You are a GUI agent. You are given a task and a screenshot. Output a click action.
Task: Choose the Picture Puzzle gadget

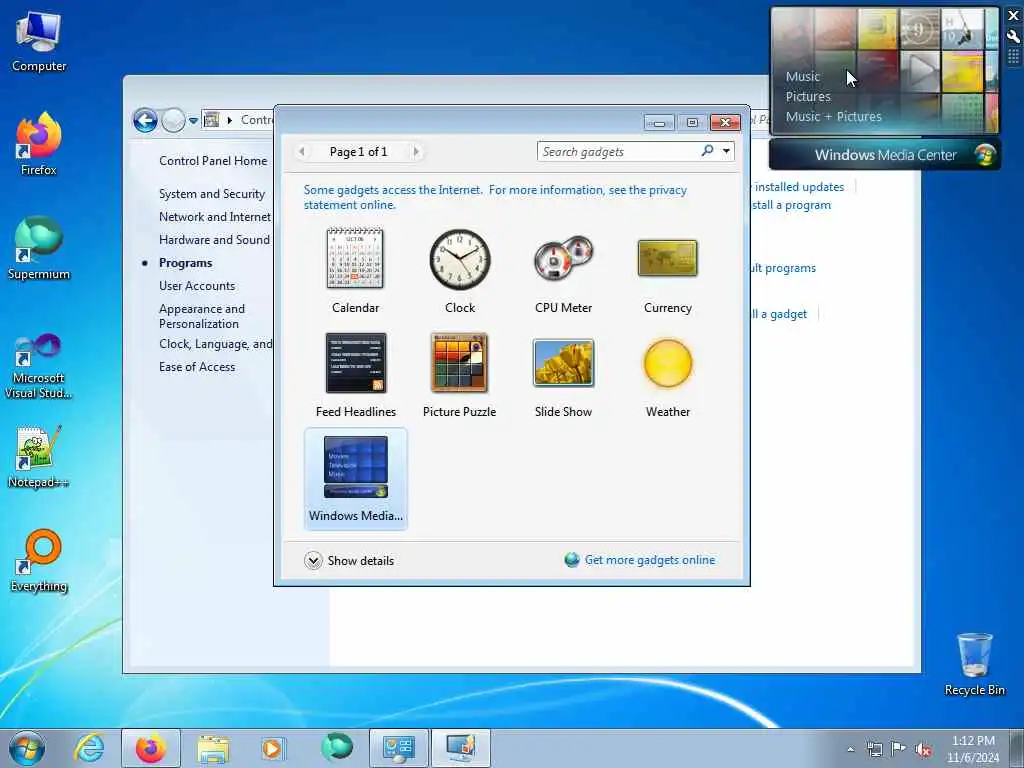click(x=460, y=375)
